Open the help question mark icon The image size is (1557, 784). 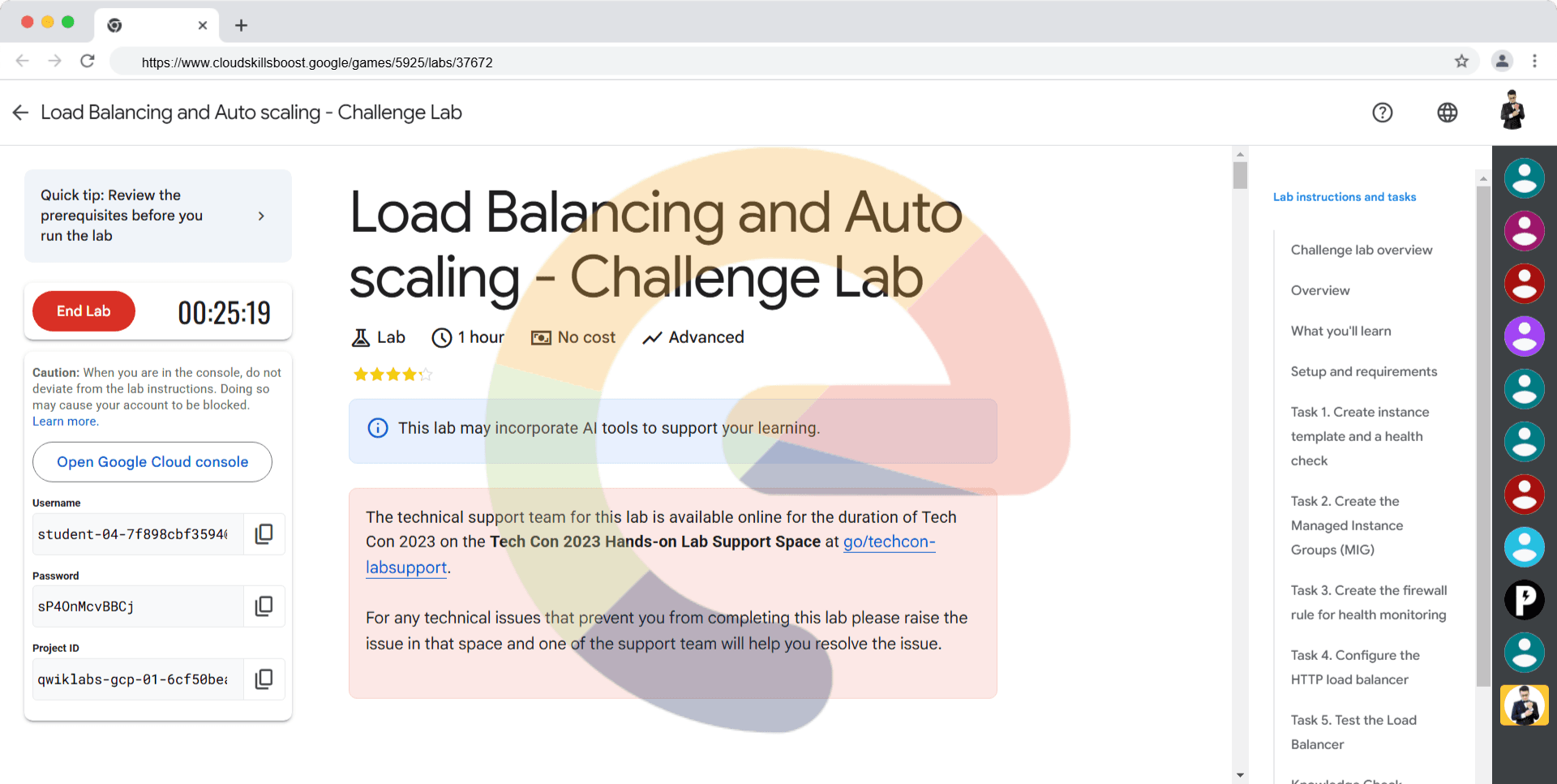click(1382, 113)
